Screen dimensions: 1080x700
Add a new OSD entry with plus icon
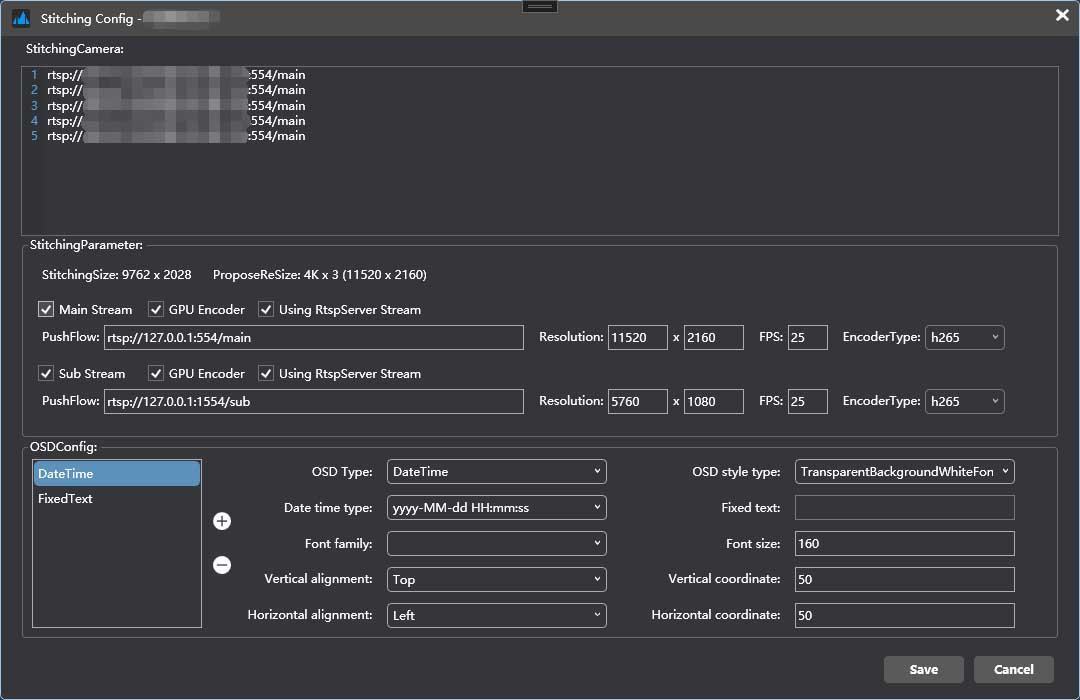click(x=222, y=521)
